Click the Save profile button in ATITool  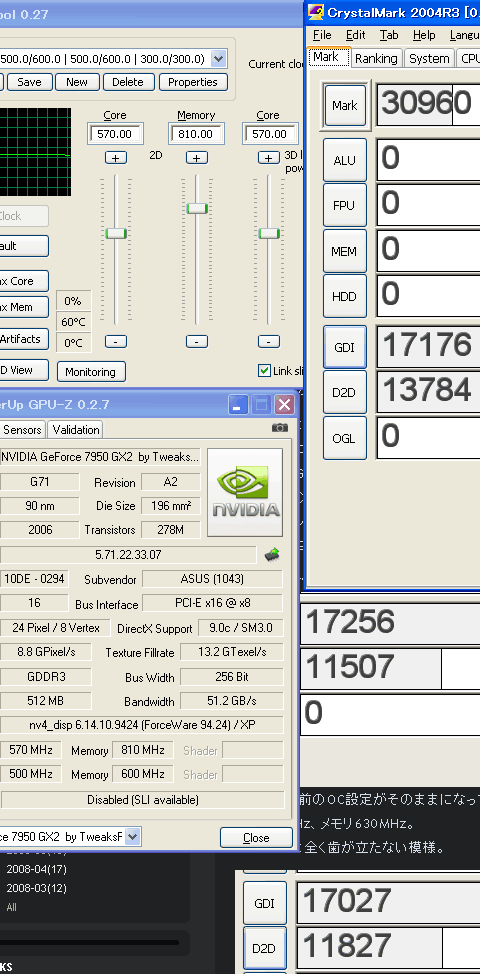point(29,82)
